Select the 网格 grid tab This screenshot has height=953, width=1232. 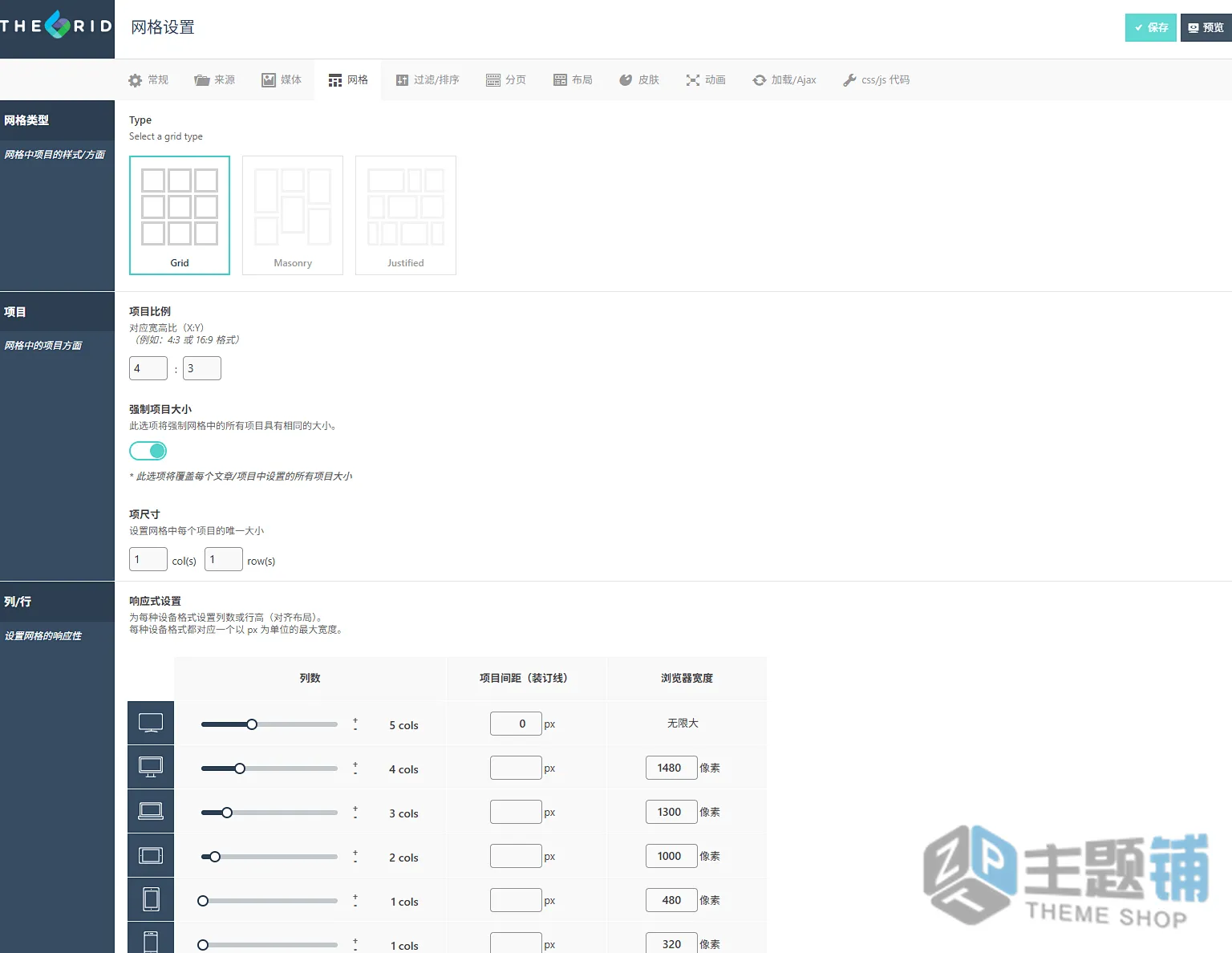point(348,79)
